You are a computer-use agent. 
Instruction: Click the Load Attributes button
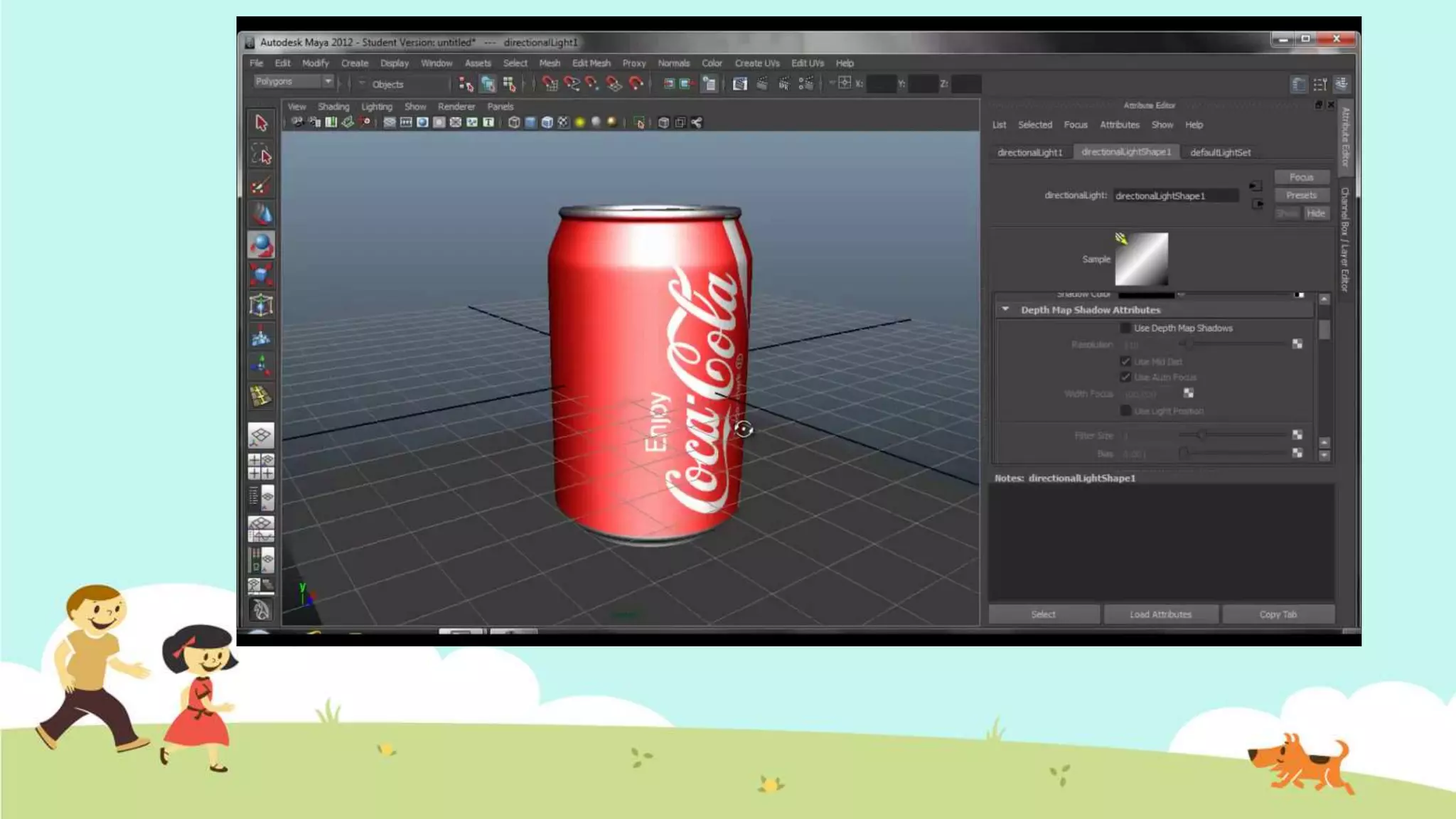1160,614
